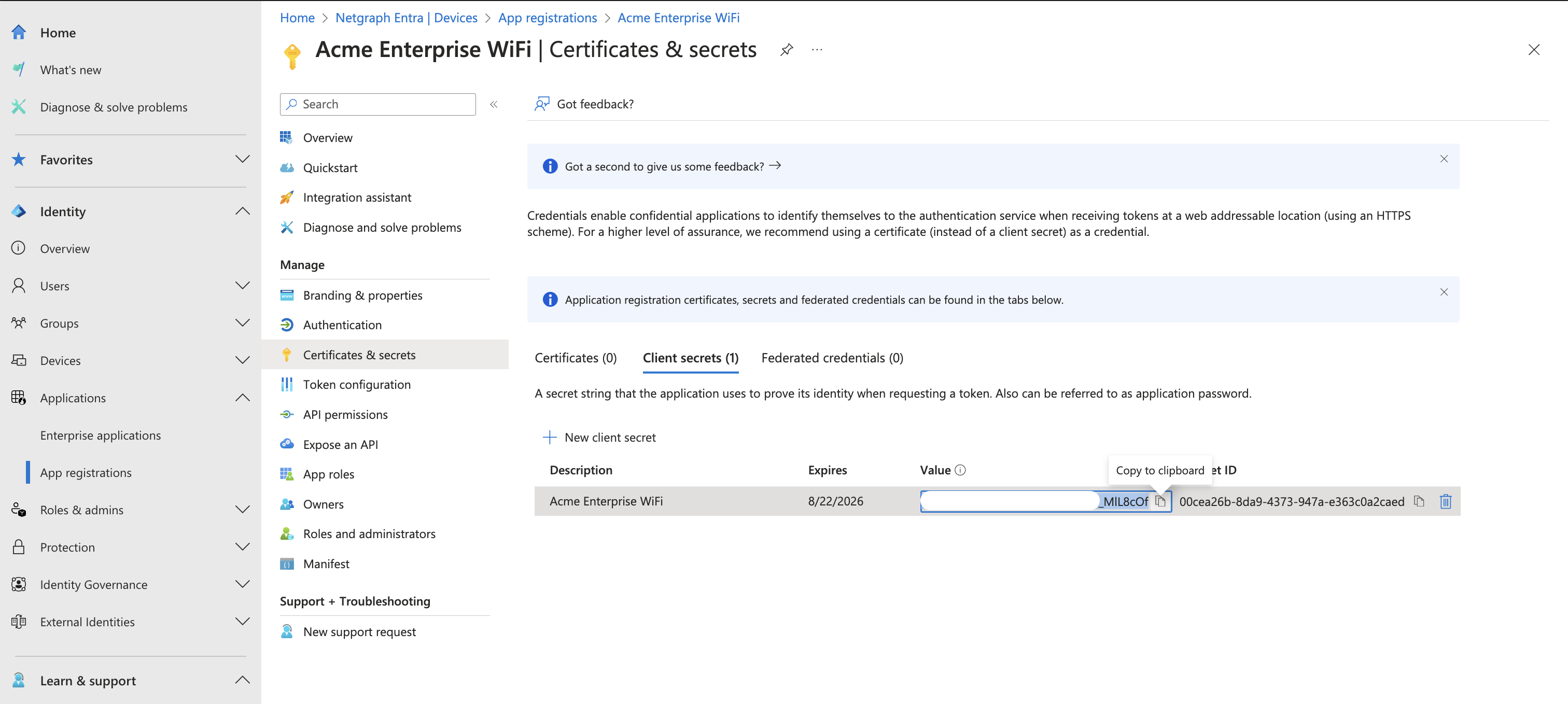The image size is (1568, 704).
Task: Add a New client secret
Action: point(599,438)
